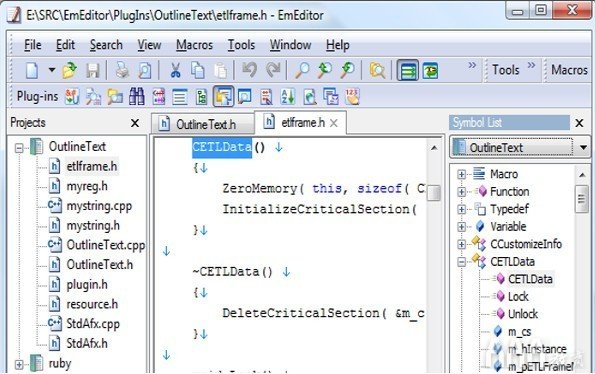Open the Macros menu
Image resolution: width=595 pixels, height=374 pixels.
coord(194,45)
